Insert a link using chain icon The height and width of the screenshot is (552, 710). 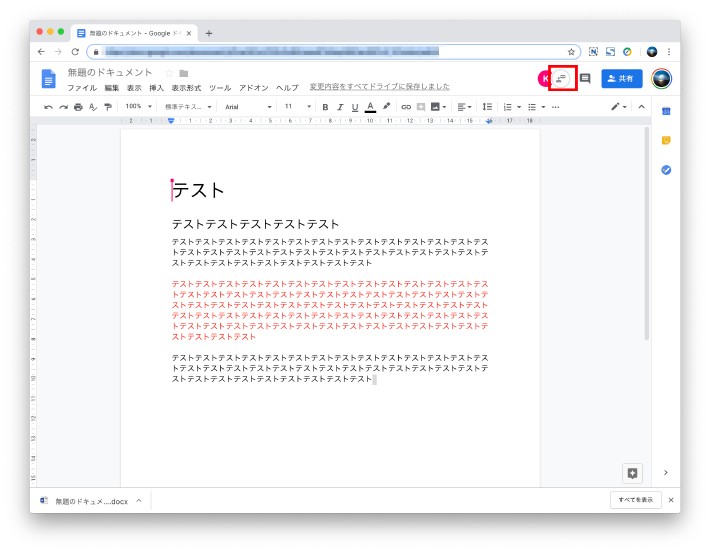pyautogui.click(x=406, y=107)
